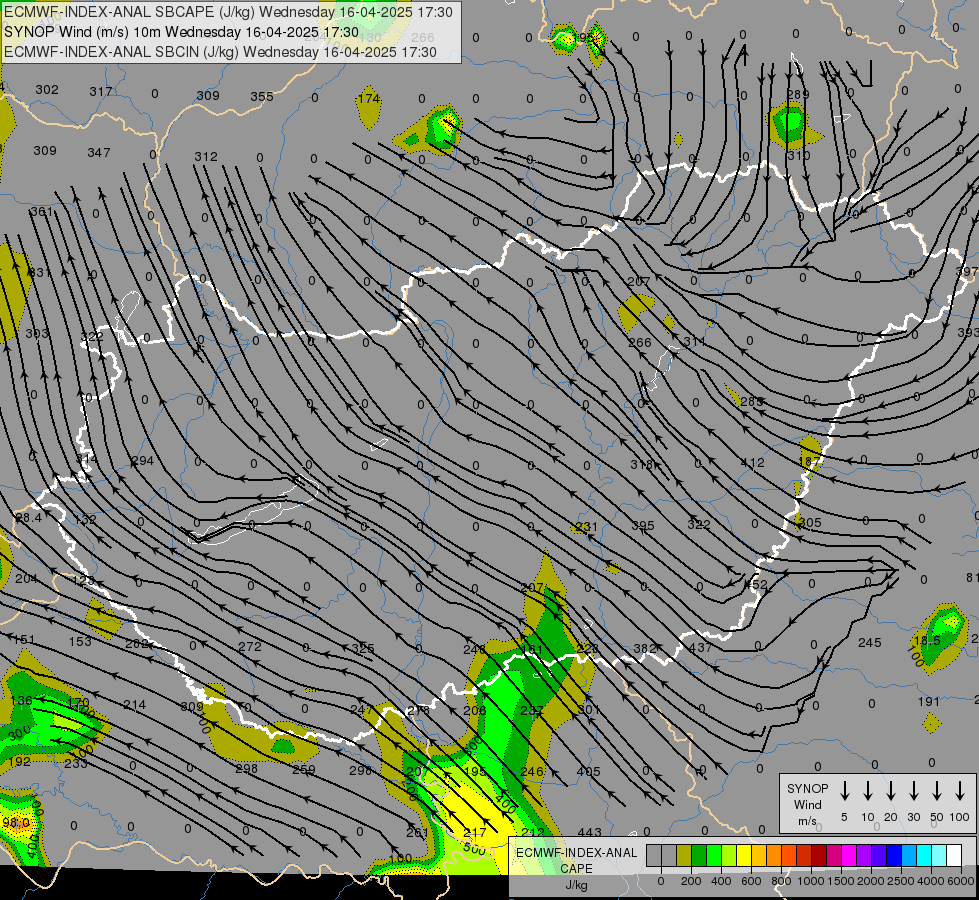The width and height of the screenshot is (979, 900).
Task: Click the 2500 tick label on CAPE scale
Action: coord(901,881)
